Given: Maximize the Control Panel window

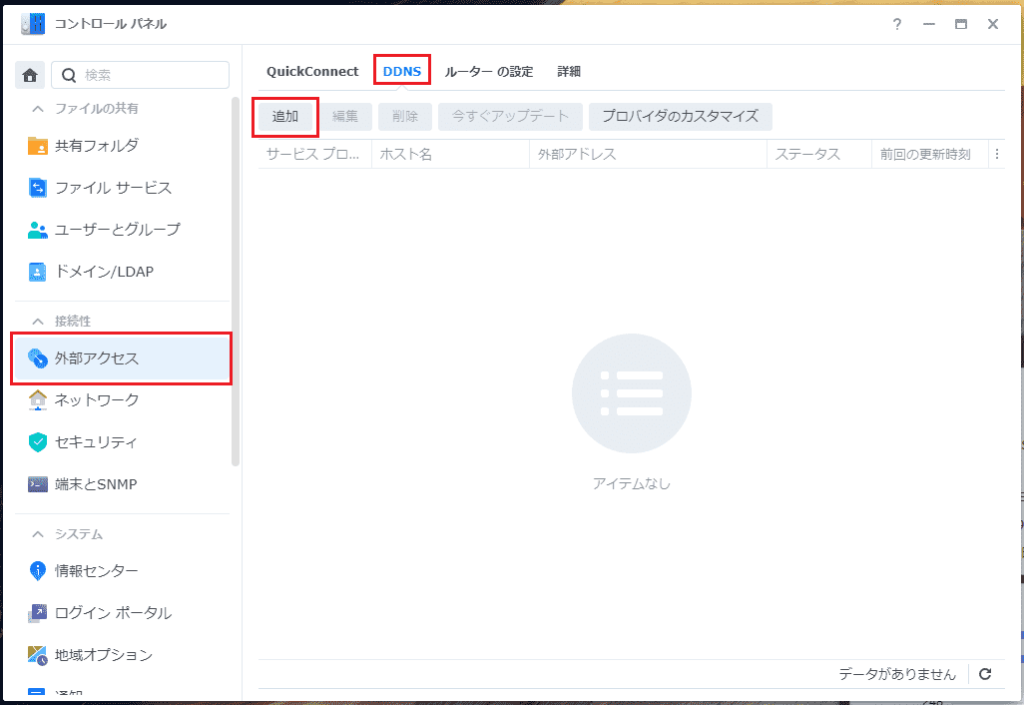Looking at the screenshot, I should click(x=961, y=24).
